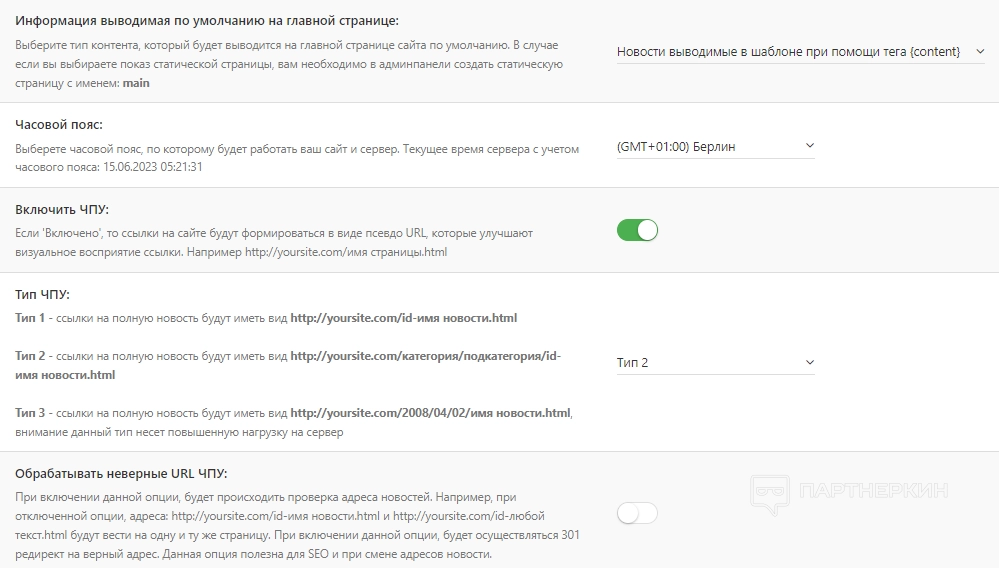
Task: Enable the Обрабатывать неверные URL ЧПУ switch
Action: click(637, 513)
